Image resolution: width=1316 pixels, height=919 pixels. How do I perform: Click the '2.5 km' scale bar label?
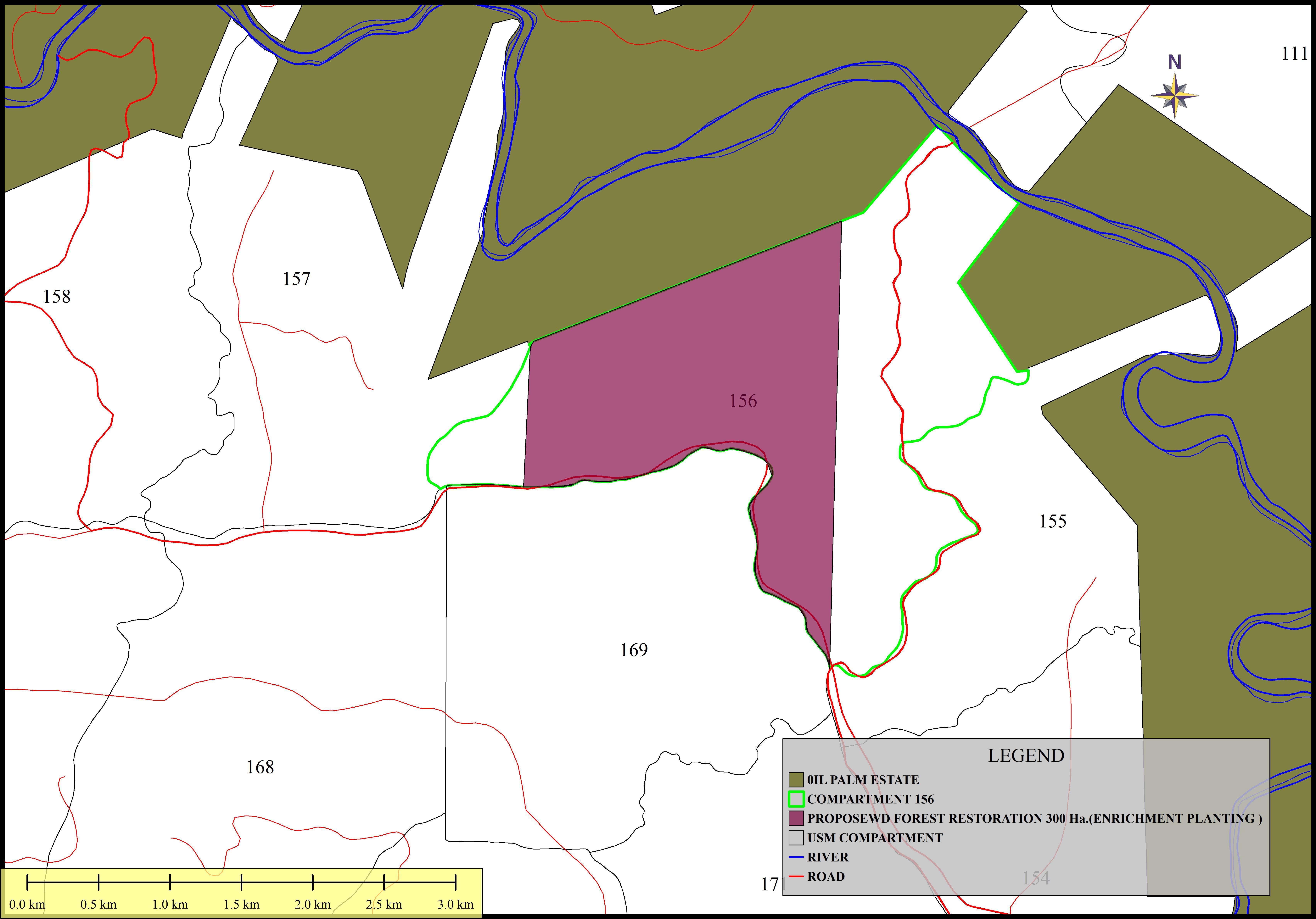point(384,905)
